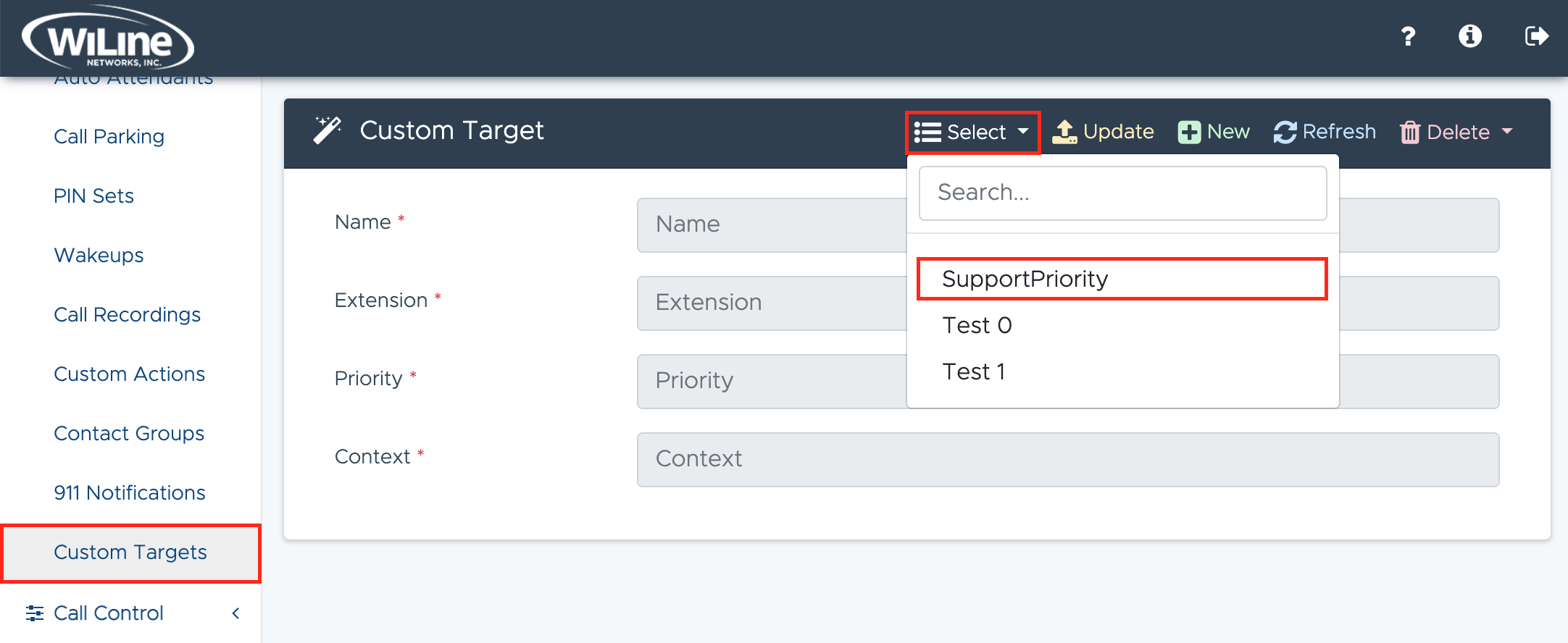
Task: Focus the Search box in dropdown
Action: (x=1122, y=193)
